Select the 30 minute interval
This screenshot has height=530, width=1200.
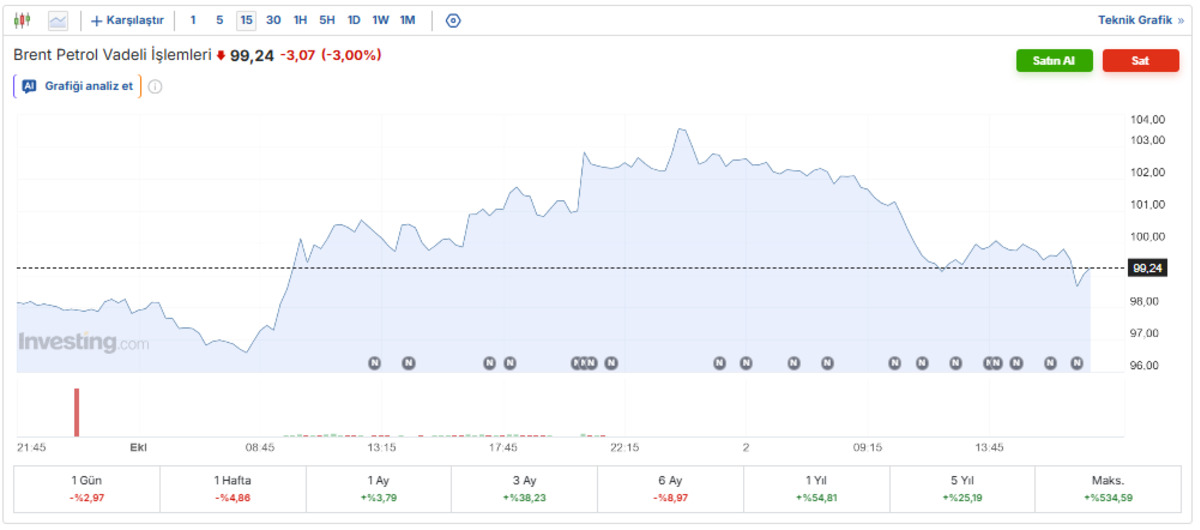[273, 20]
